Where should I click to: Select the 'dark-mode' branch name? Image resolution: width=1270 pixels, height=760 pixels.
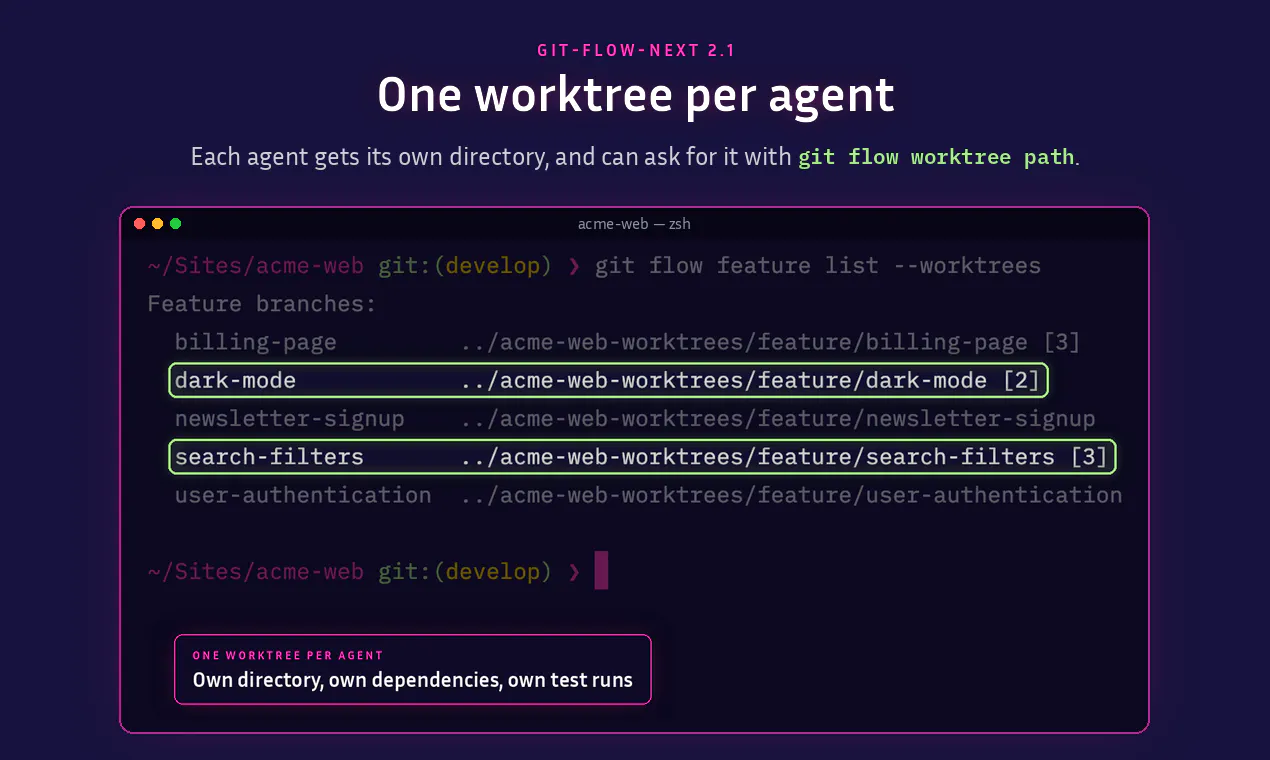click(x=235, y=381)
